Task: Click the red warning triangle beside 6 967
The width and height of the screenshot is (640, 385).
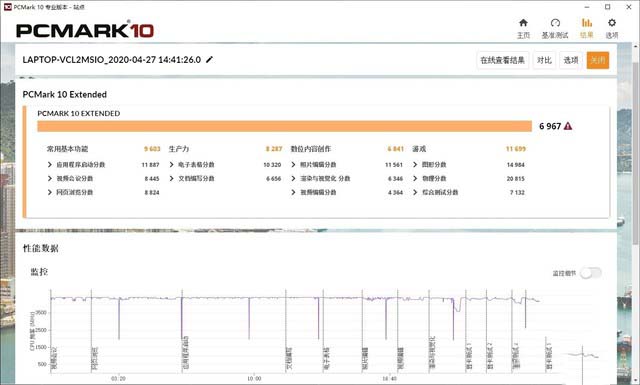Action: (568, 126)
